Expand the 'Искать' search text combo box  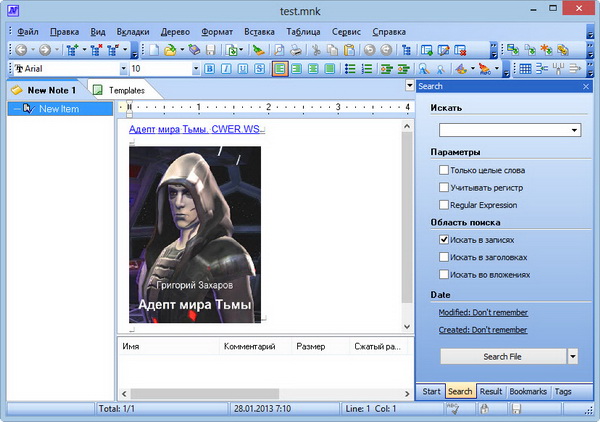574,130
